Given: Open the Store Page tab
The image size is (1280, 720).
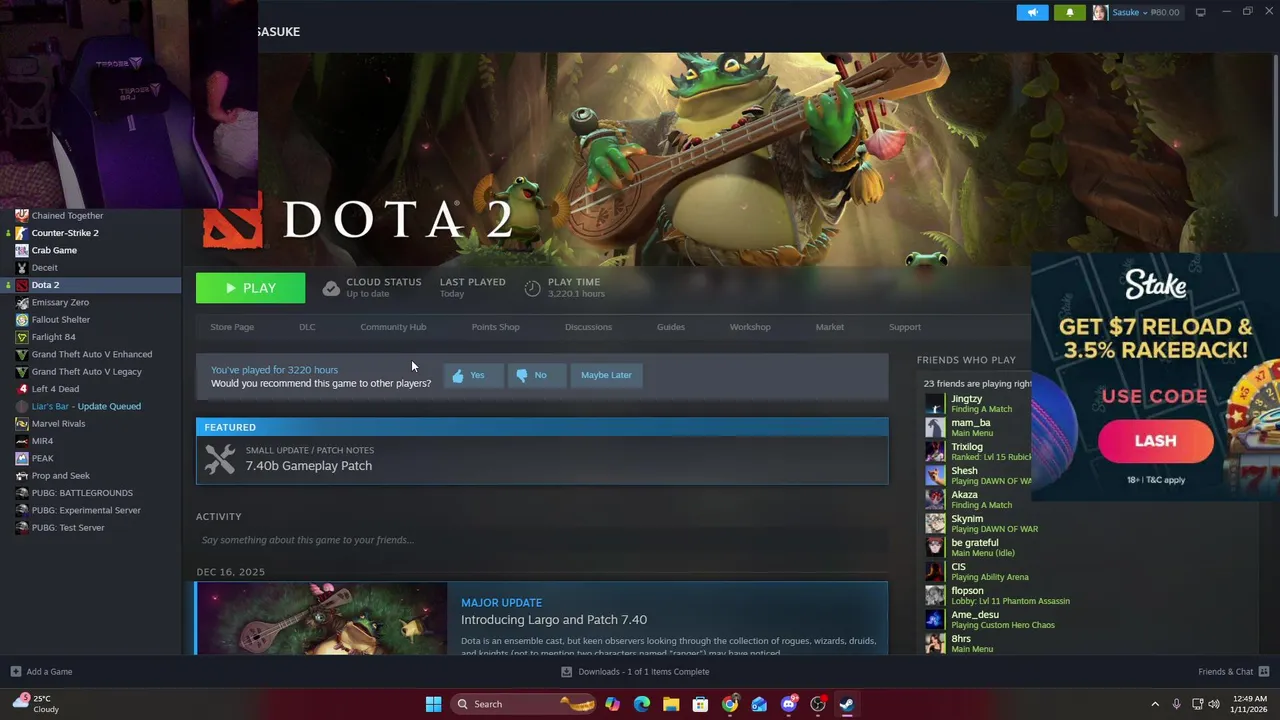Looking at the screenshot, I should pyautogui.click(x=232, y=327).
